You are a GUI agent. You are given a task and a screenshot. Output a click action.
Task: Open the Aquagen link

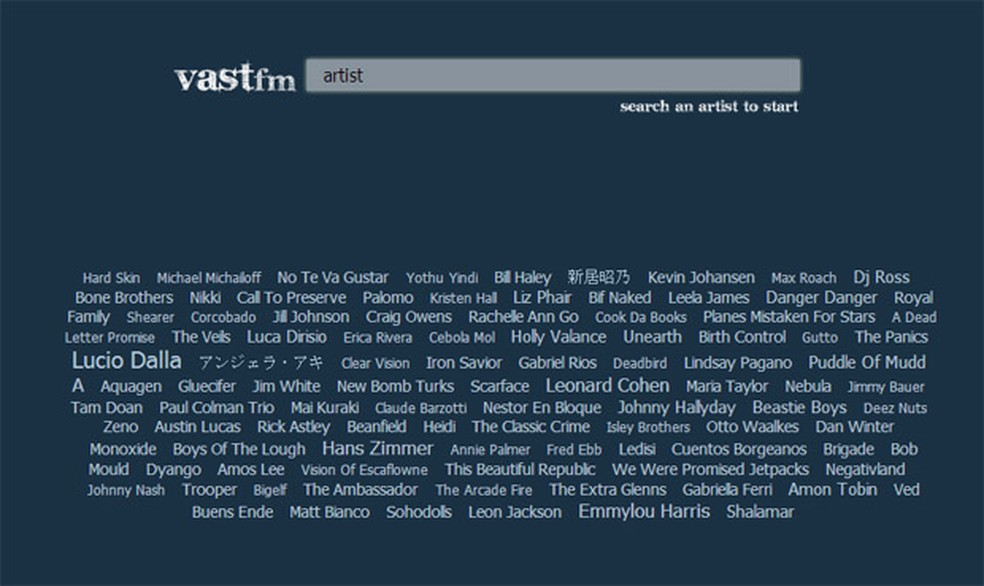[131, 386]
